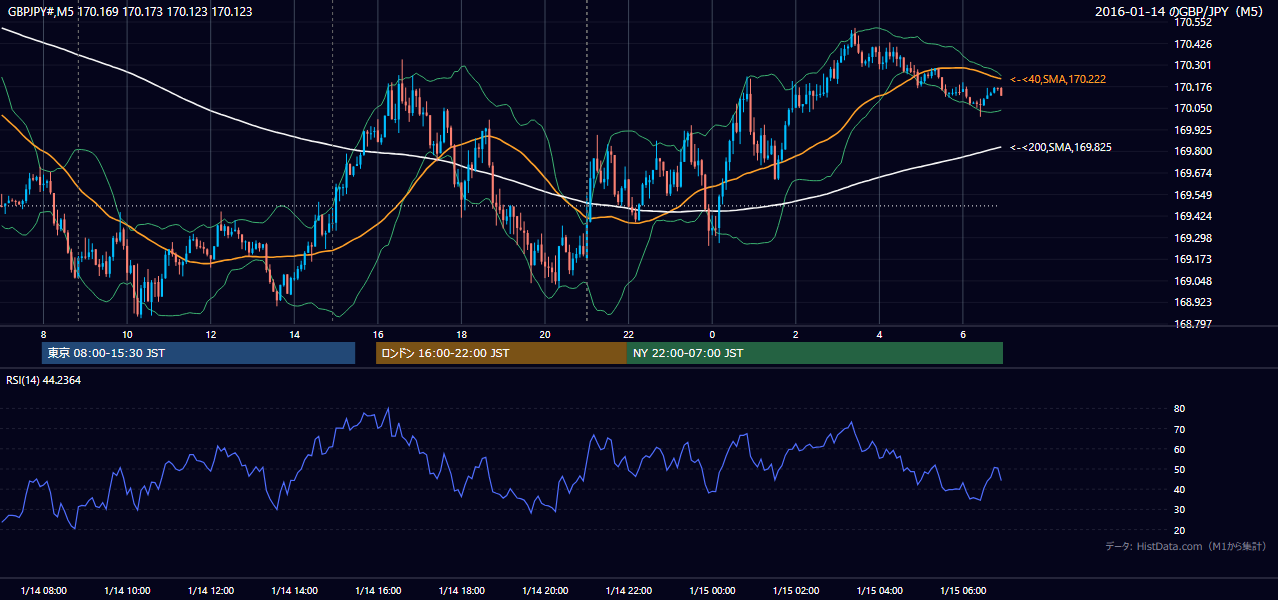Select the '1/15 04:00' bottom time label
This screenshot has height=600, width=1278.
point(879,590)
